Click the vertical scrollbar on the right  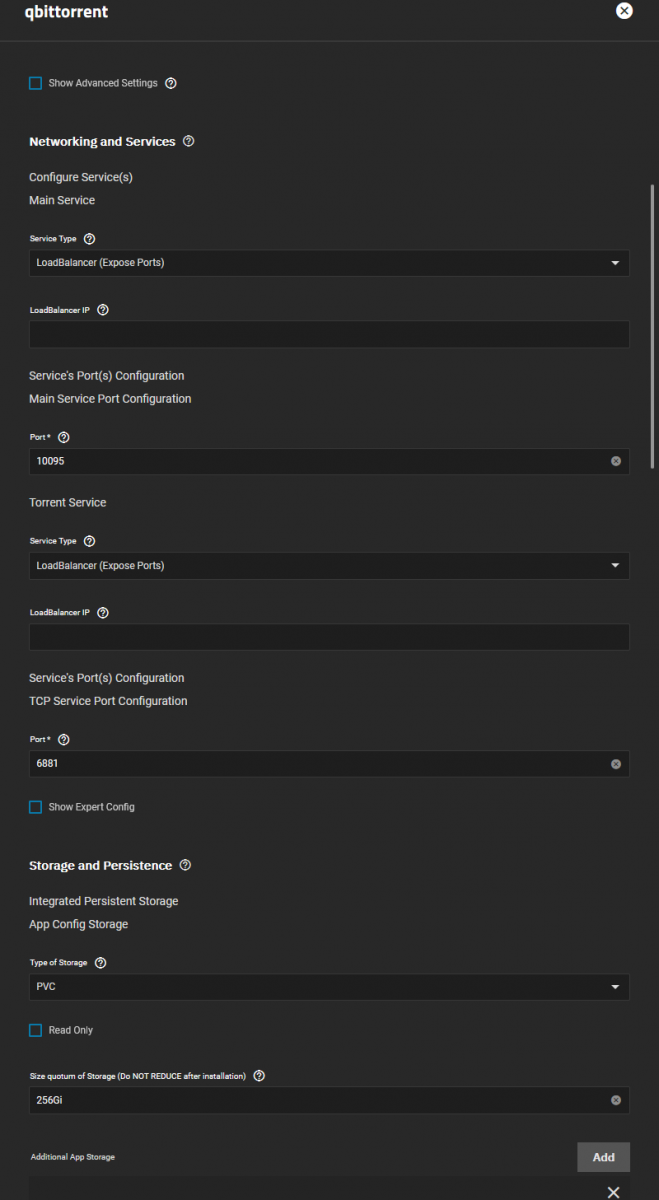point(653,320)
